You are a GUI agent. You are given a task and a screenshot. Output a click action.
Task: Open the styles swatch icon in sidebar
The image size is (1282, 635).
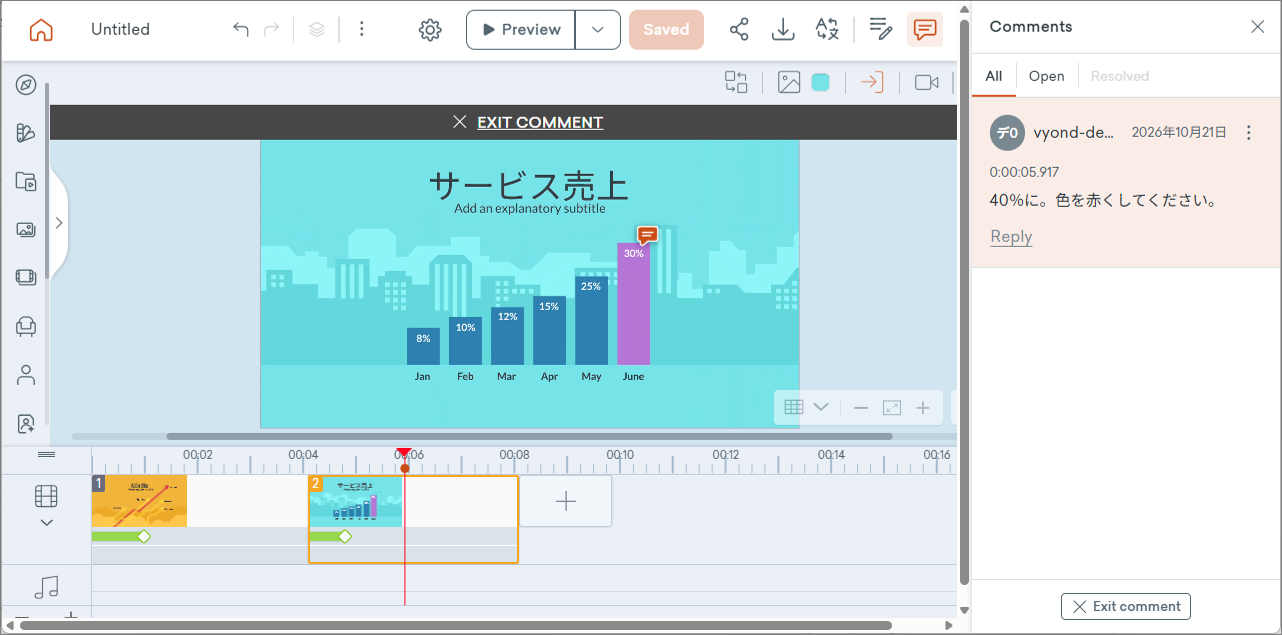26,133
